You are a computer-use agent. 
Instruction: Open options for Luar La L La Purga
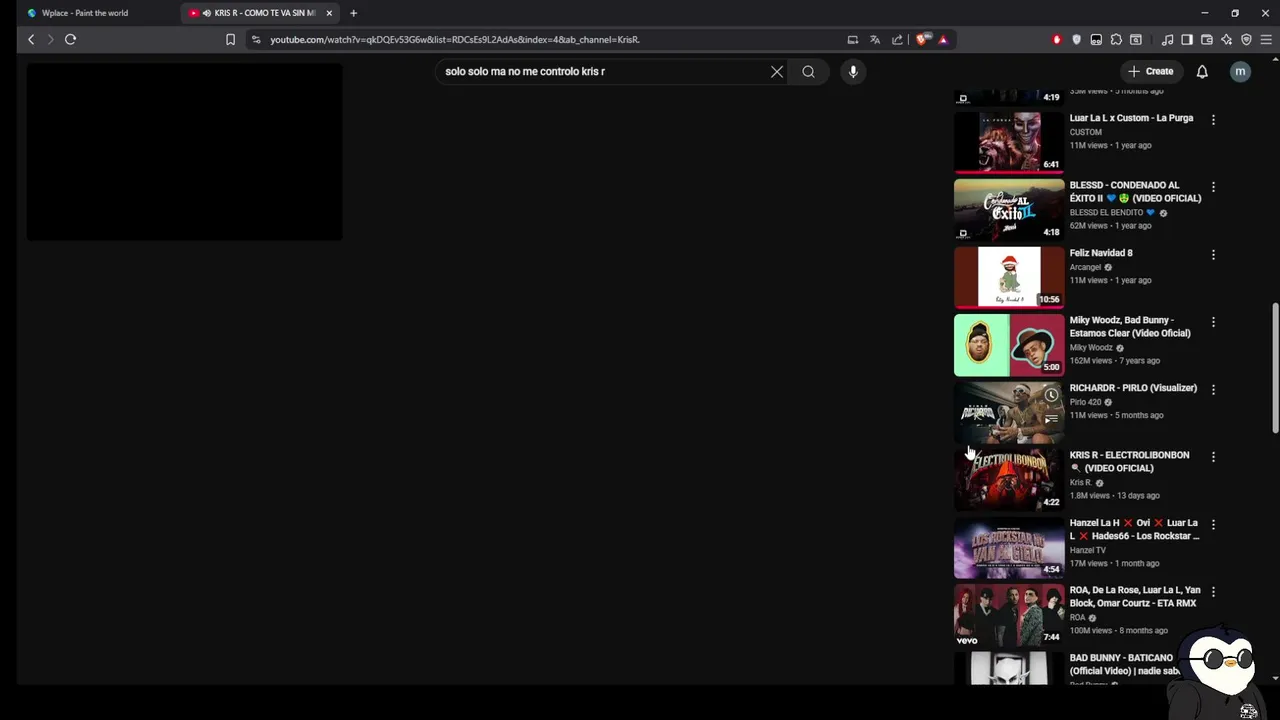pos(1213,120)
